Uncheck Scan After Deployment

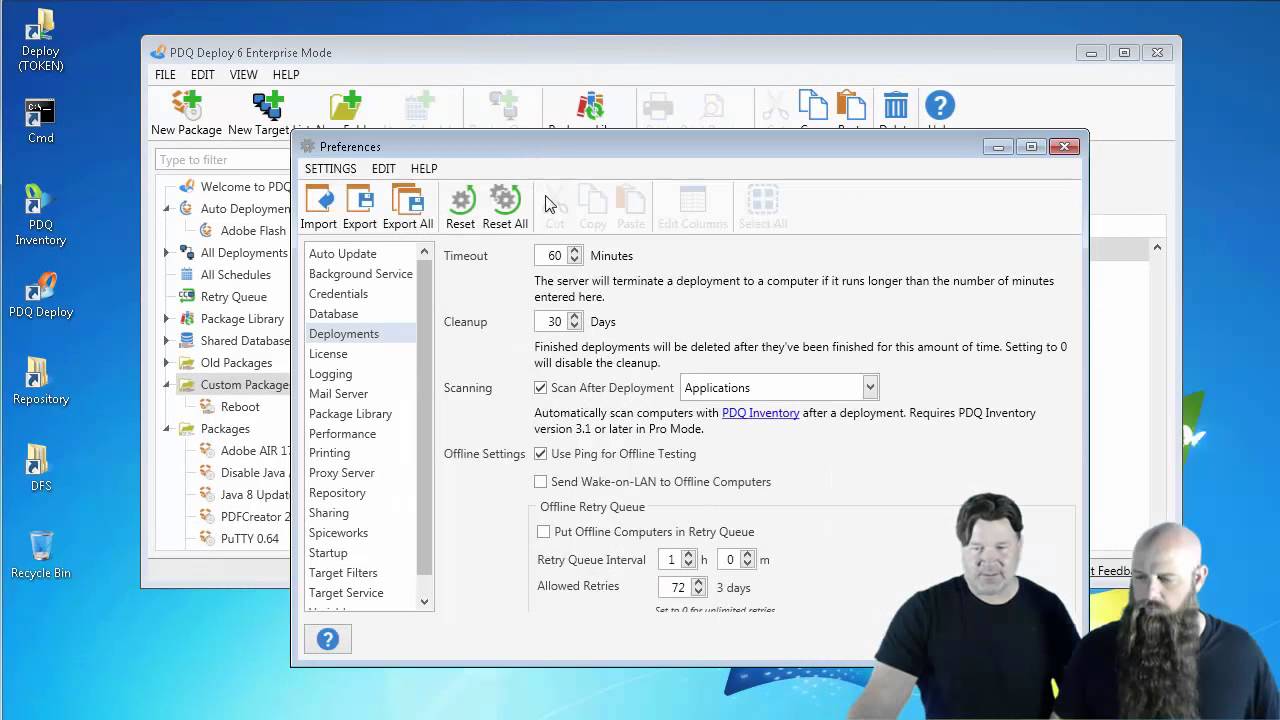pyautogui.click(x=541, y=388)
